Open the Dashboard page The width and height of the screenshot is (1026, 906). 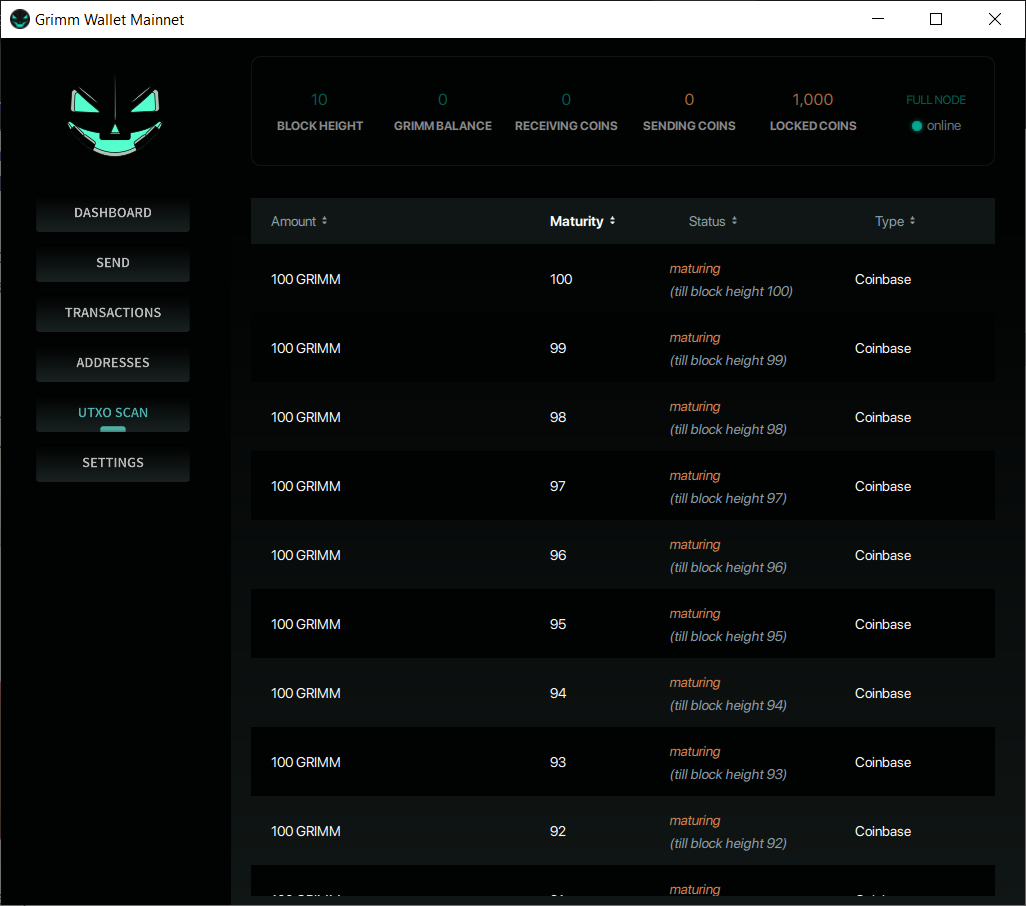(113, 213)
